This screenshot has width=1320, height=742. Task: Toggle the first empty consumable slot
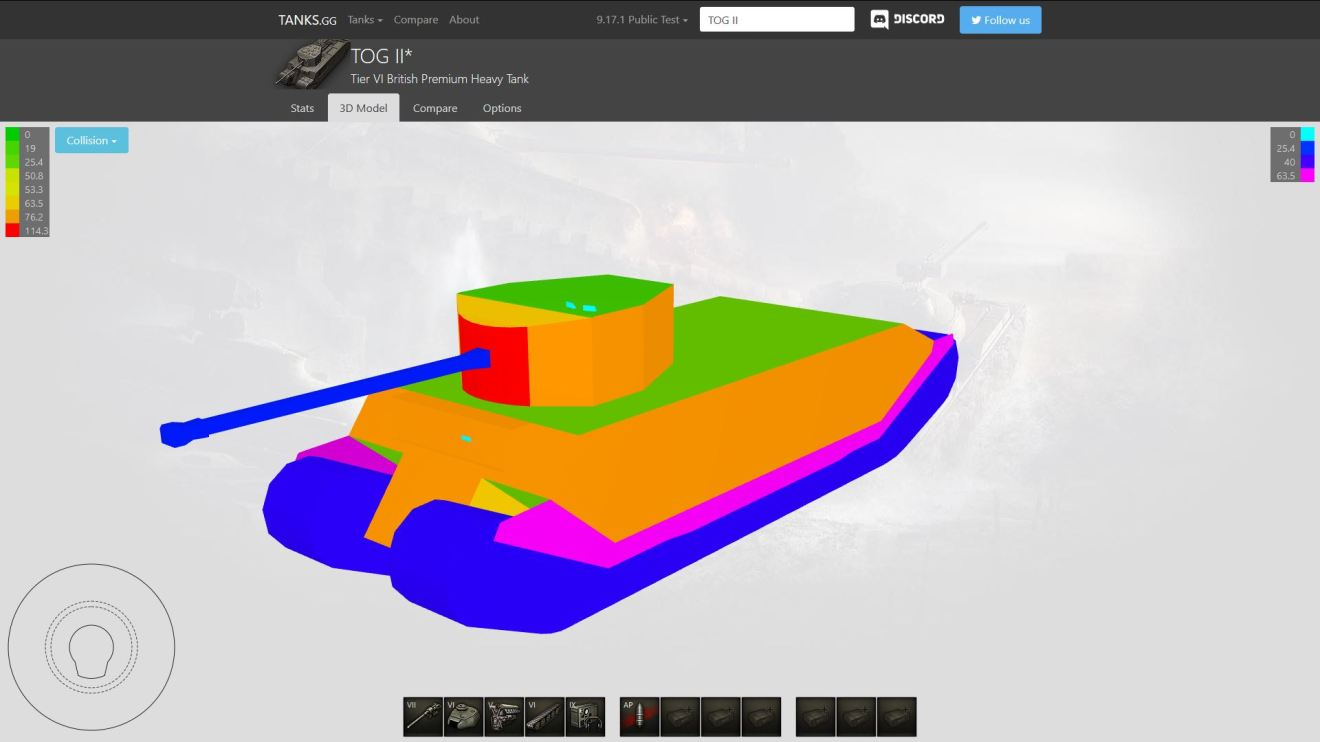point(816,717)
